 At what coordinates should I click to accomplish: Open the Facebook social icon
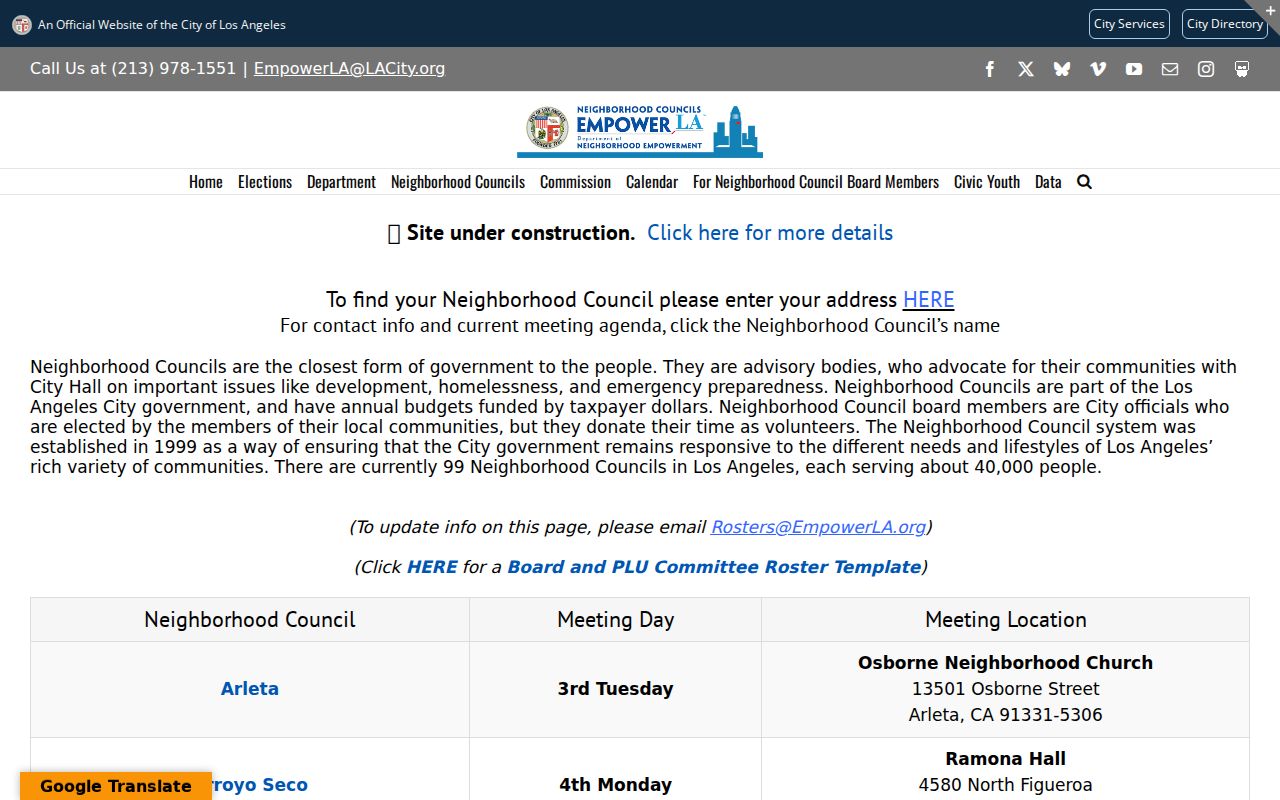coord(990,69)
